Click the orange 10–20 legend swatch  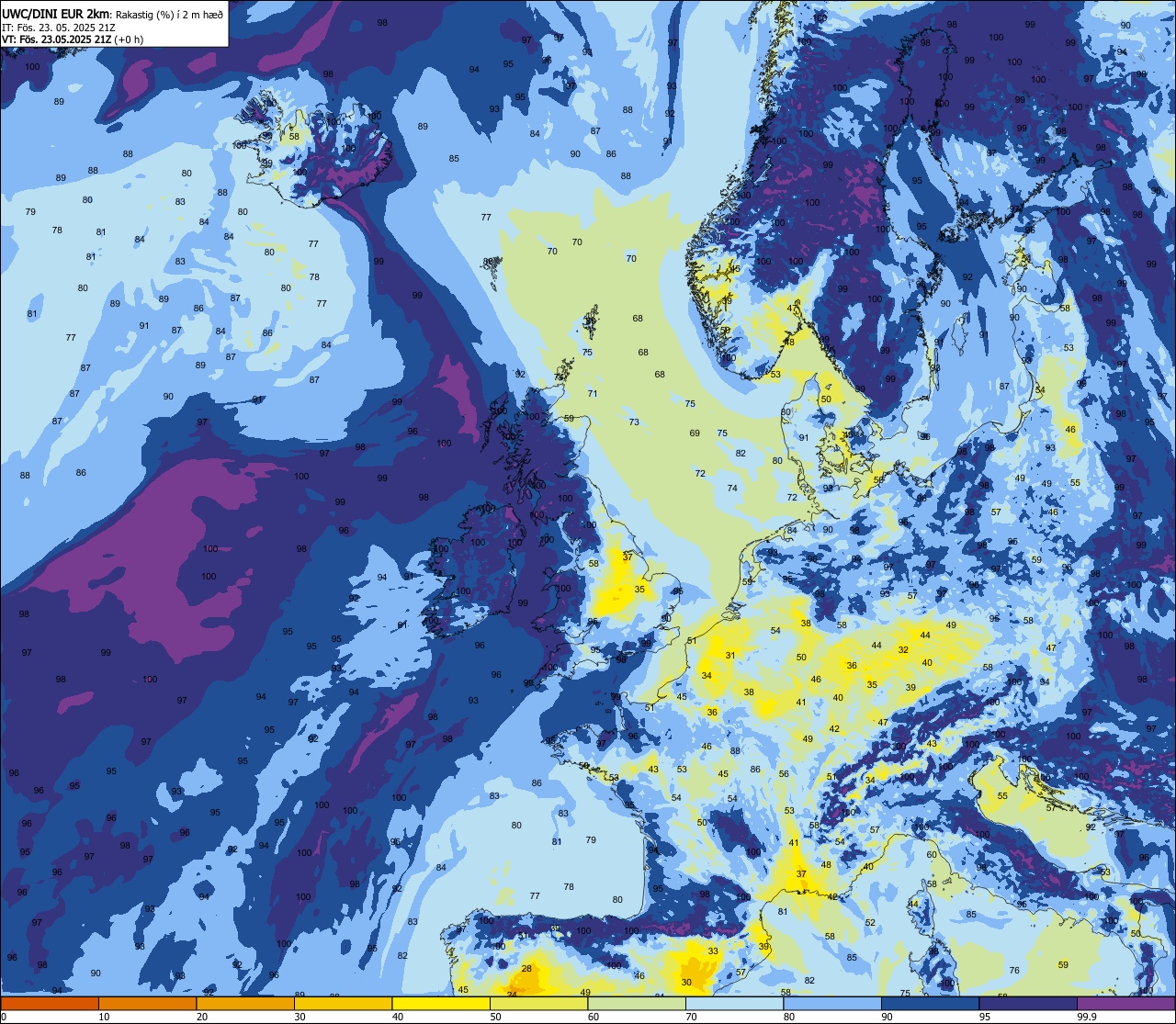click(x=147, y=1003)
